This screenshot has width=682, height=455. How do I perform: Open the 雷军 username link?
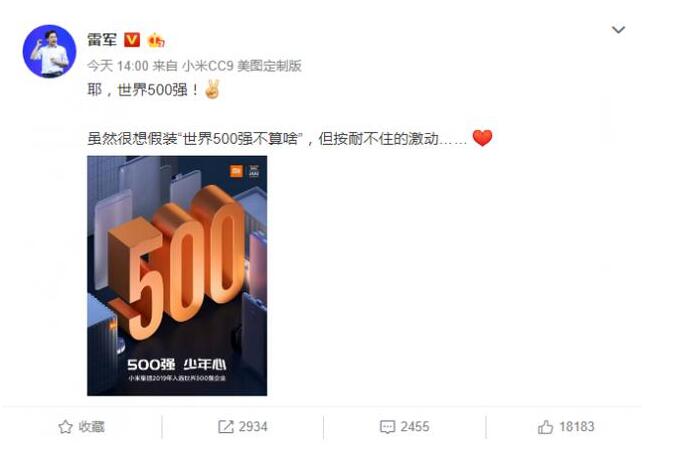[102, 40]
